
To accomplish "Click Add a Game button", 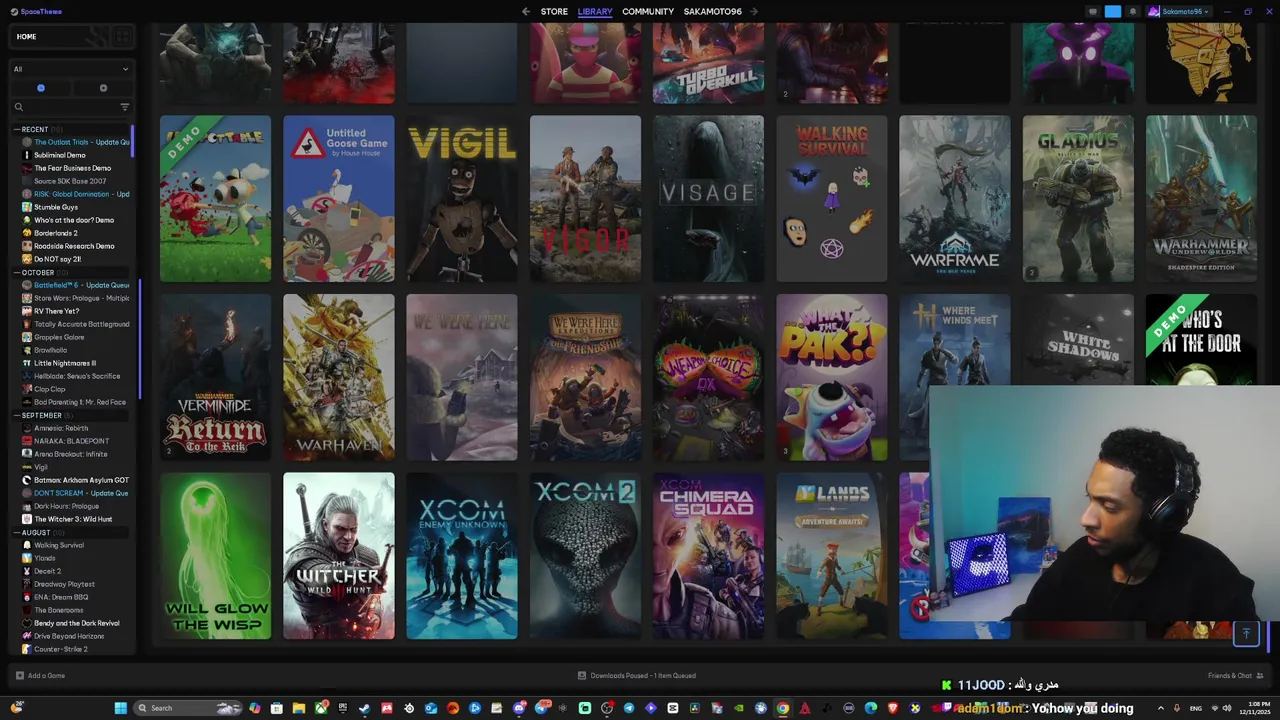I will pyautogui.click(x=40, y=675).
